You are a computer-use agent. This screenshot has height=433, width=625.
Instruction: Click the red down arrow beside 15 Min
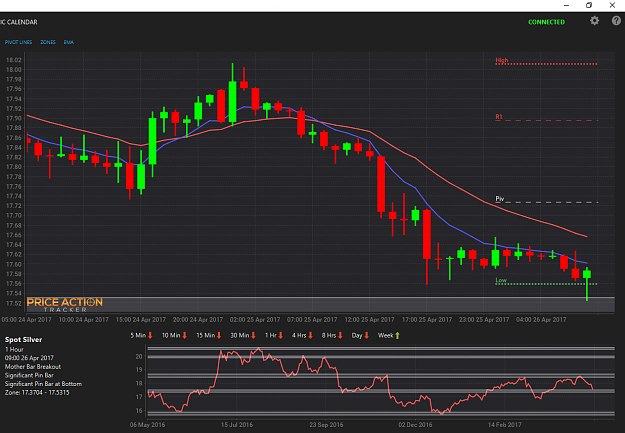(219, 336)
